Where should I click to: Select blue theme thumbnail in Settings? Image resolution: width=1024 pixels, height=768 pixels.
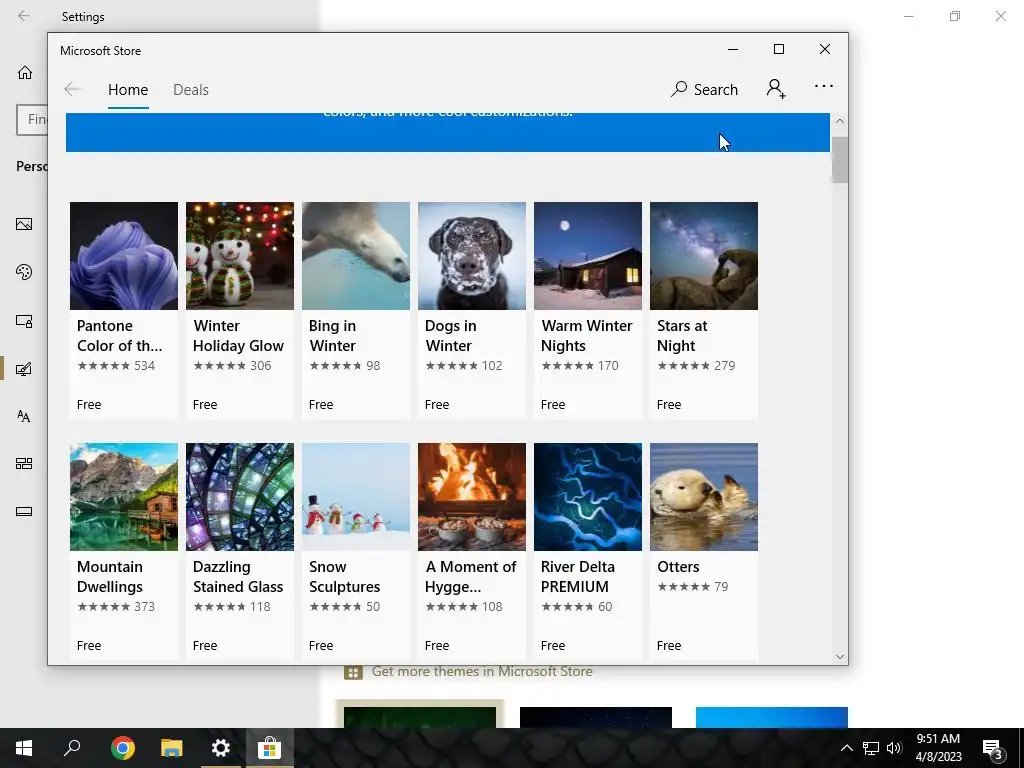[x=772, y=717]
